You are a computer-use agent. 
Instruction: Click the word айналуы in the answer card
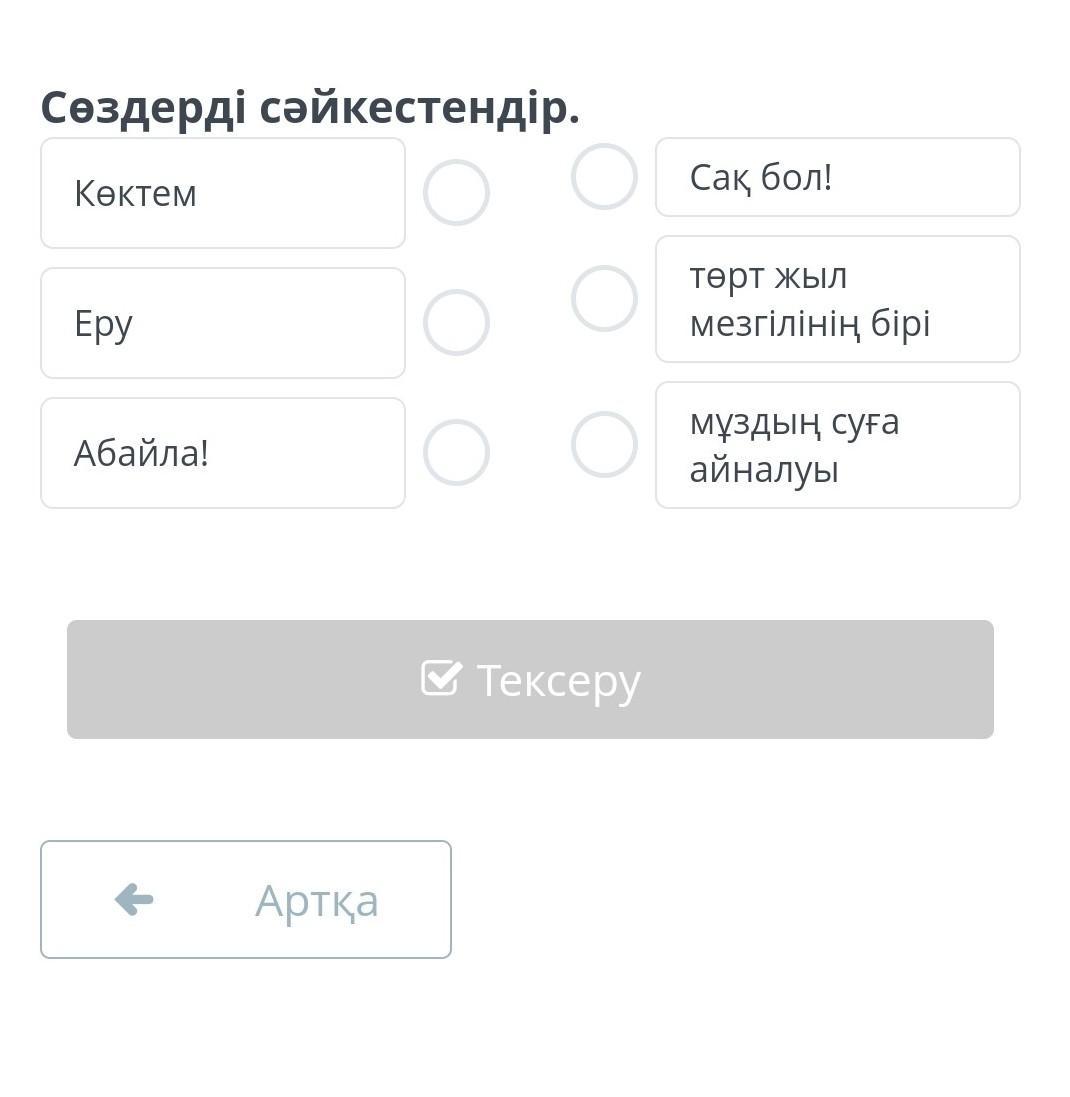point(764,469)
